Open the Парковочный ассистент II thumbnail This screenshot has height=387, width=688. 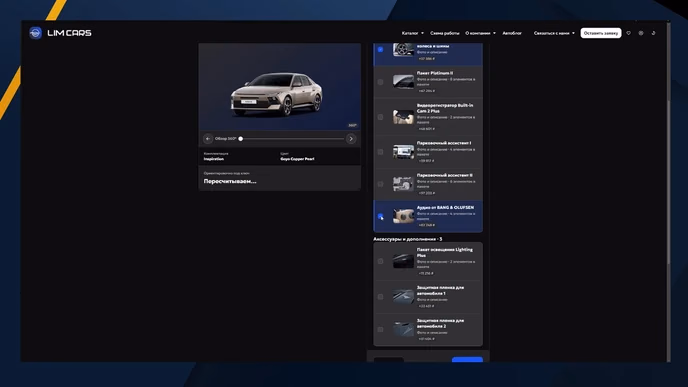403,184
